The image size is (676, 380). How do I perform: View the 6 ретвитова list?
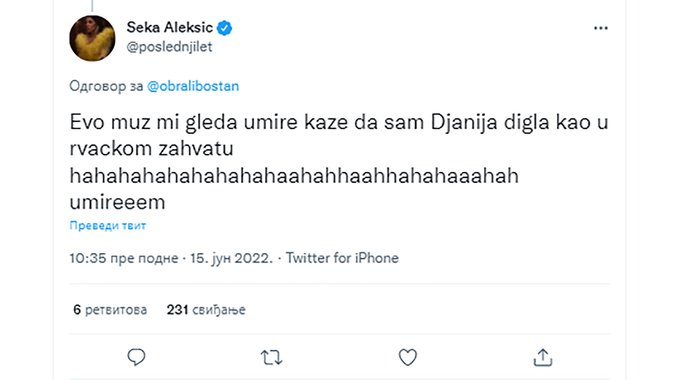click(x=110, y=310)
